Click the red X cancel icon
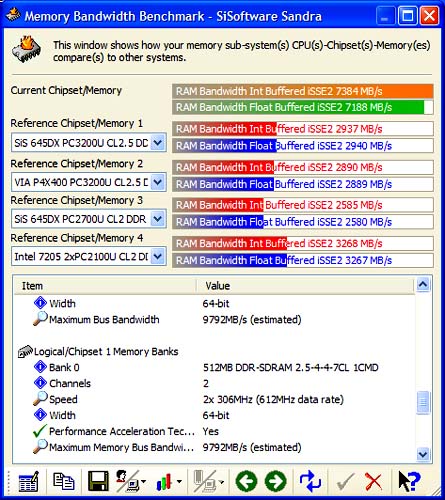This screenshot has height=500, width=445. [373, 482]
